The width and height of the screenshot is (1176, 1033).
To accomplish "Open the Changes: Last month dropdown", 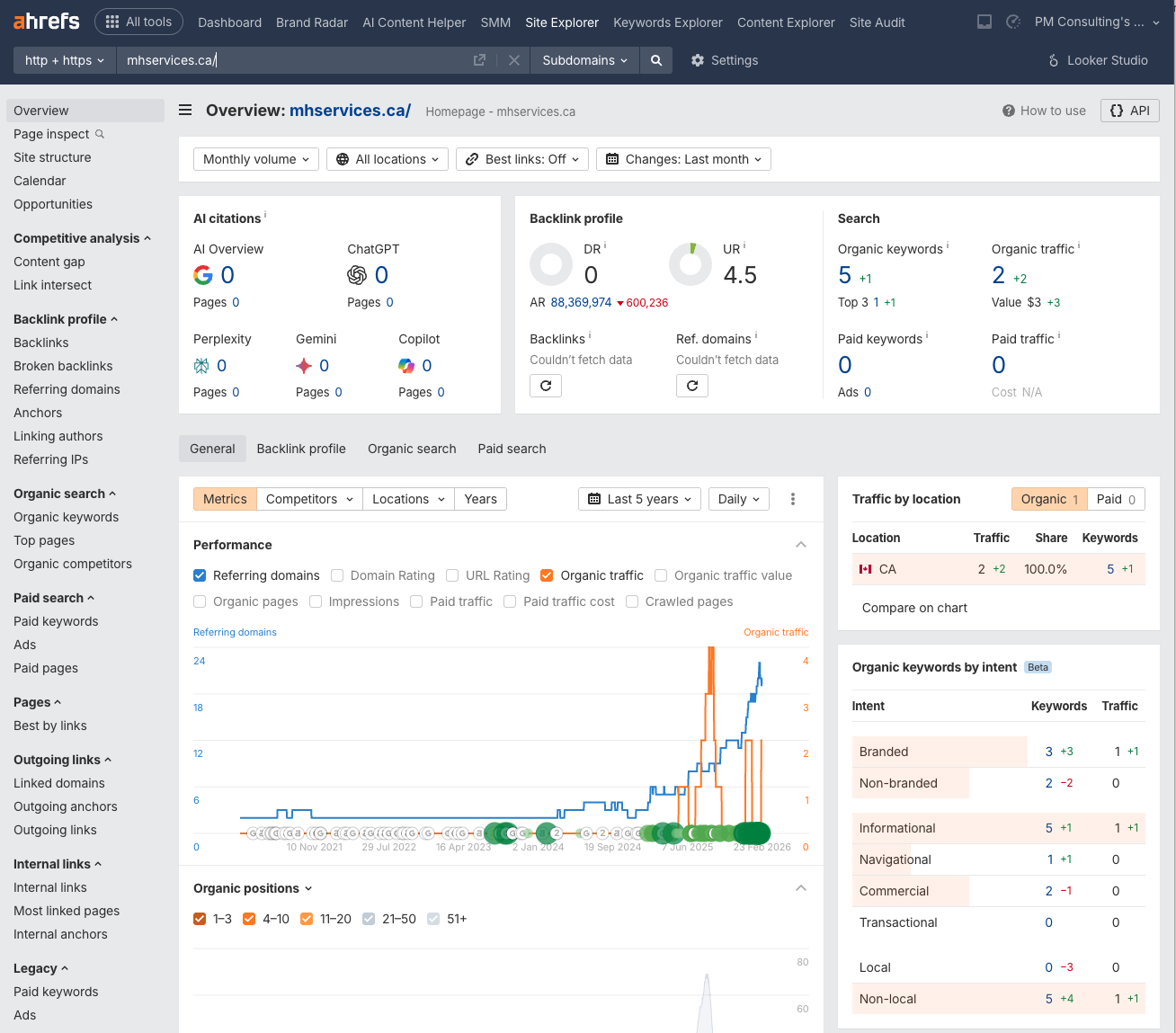I will [683, 158].
